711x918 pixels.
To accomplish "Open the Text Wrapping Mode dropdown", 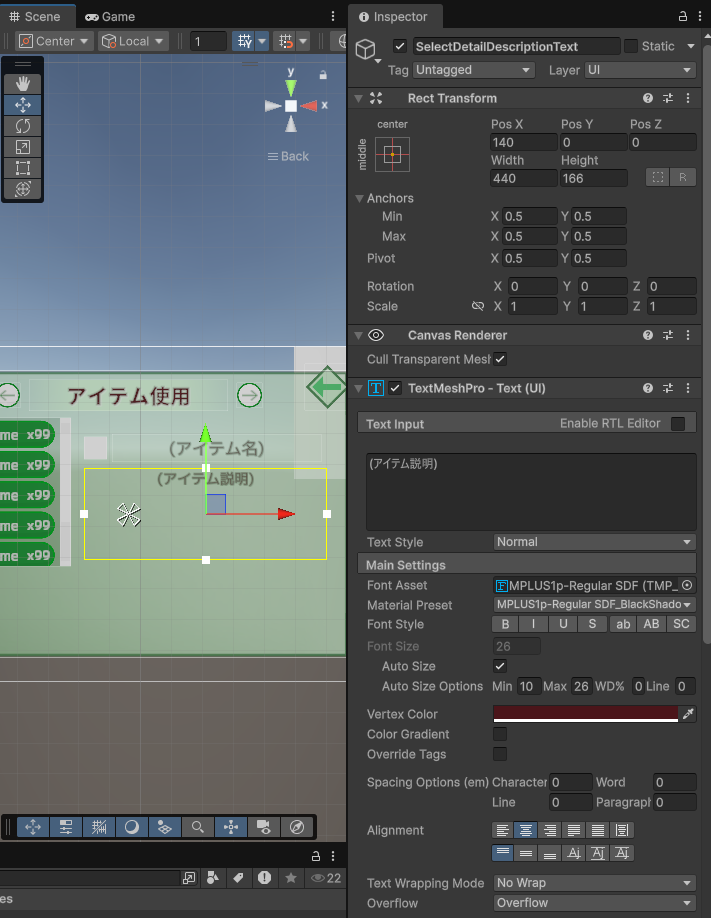I will point(594,883).
